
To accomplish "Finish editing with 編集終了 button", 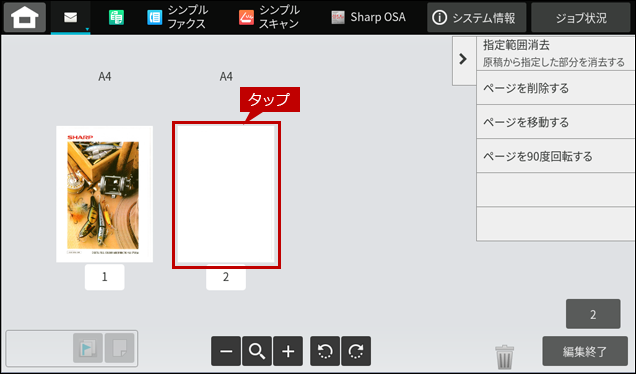I will tap(585, 351).
